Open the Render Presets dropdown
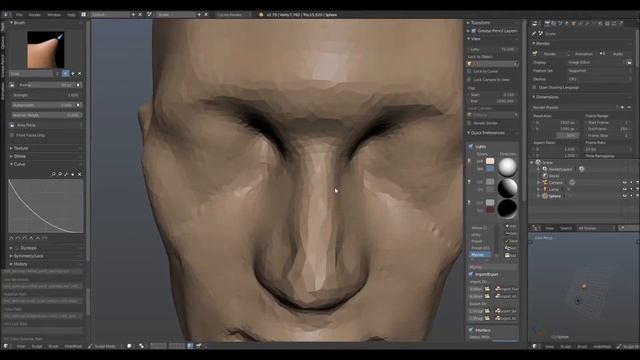The width and height of the screenshot is (640, 360). (575, 107)
